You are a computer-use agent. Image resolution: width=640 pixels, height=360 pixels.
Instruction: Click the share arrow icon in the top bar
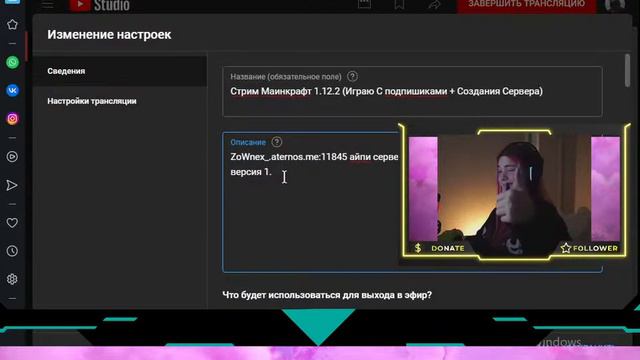[x=434, y=4]
